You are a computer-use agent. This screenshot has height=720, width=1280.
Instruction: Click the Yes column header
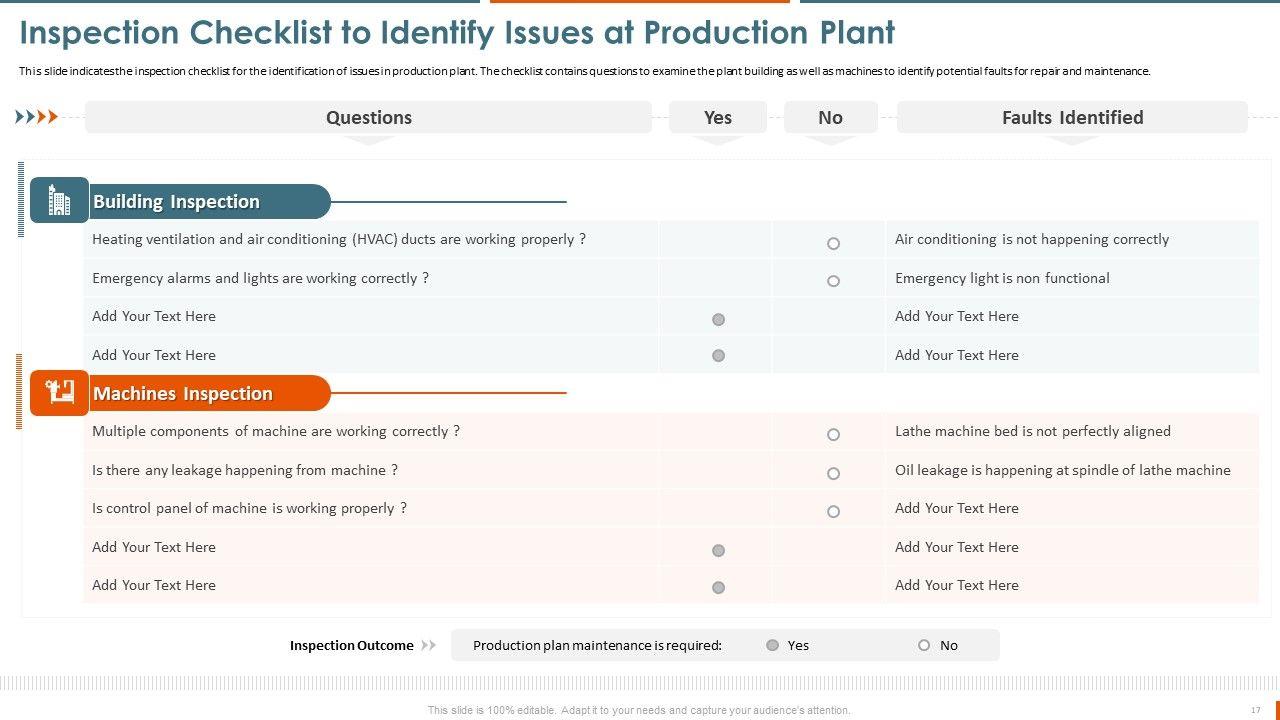tap(718, 117)
